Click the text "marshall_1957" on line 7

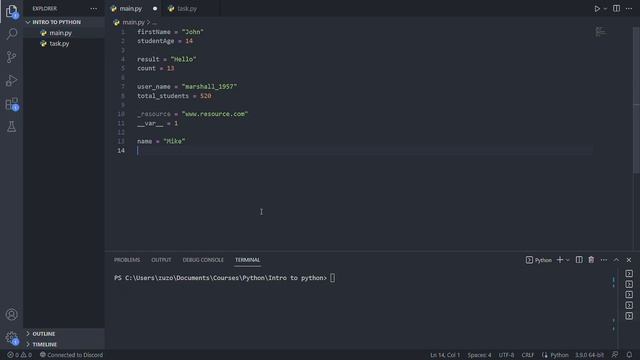(209, 87)
